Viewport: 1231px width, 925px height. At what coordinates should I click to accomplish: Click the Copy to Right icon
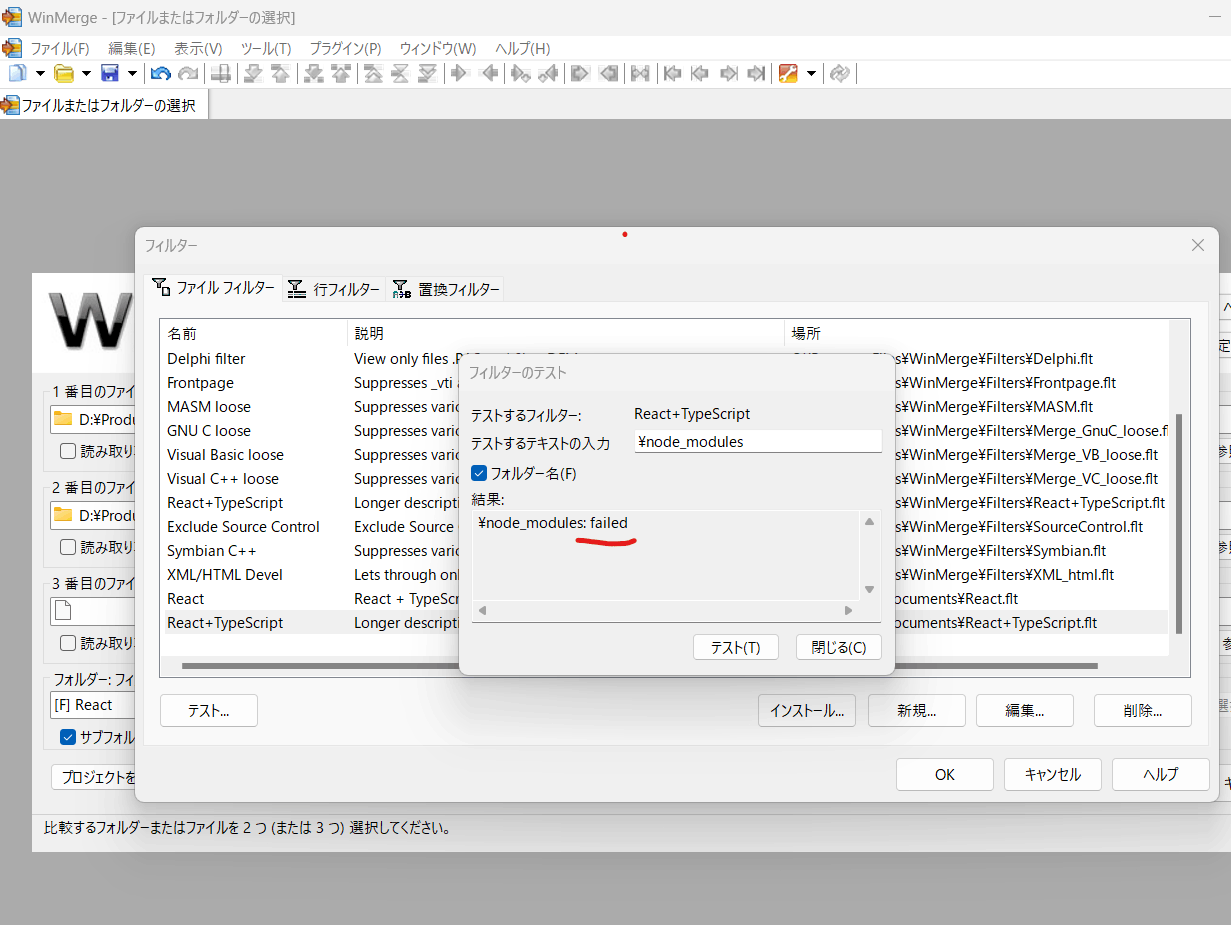pos(460,73)
